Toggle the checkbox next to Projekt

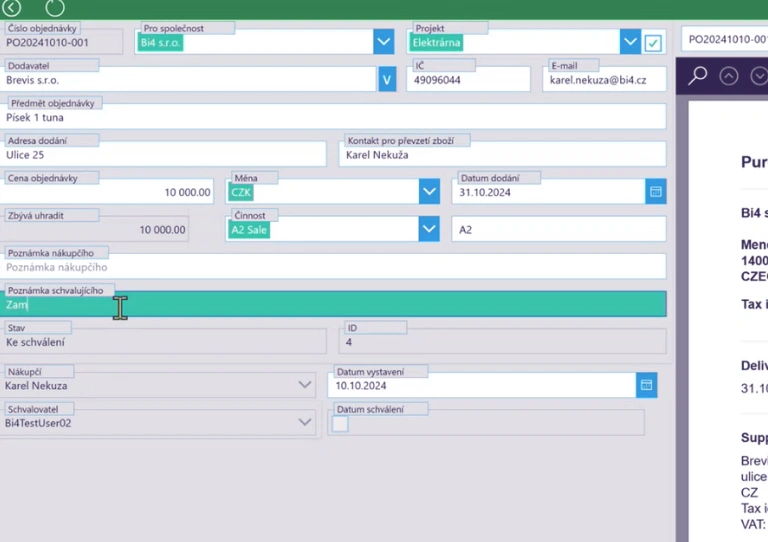(653, 43)
